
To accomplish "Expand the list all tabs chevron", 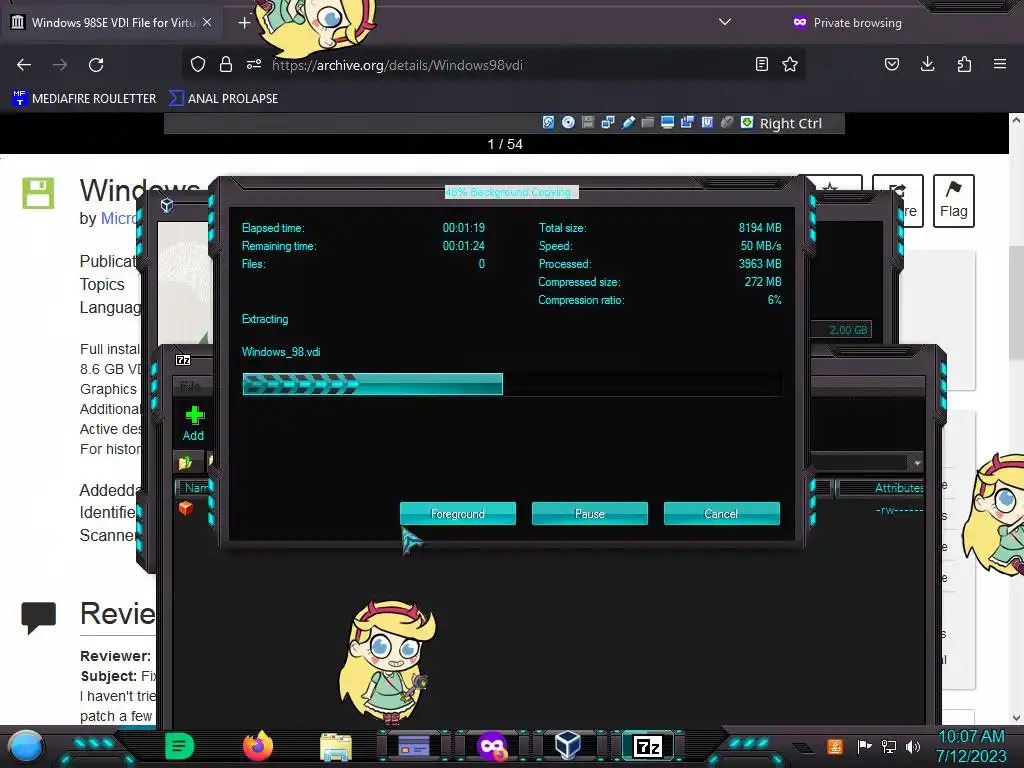I will (725, 22).
